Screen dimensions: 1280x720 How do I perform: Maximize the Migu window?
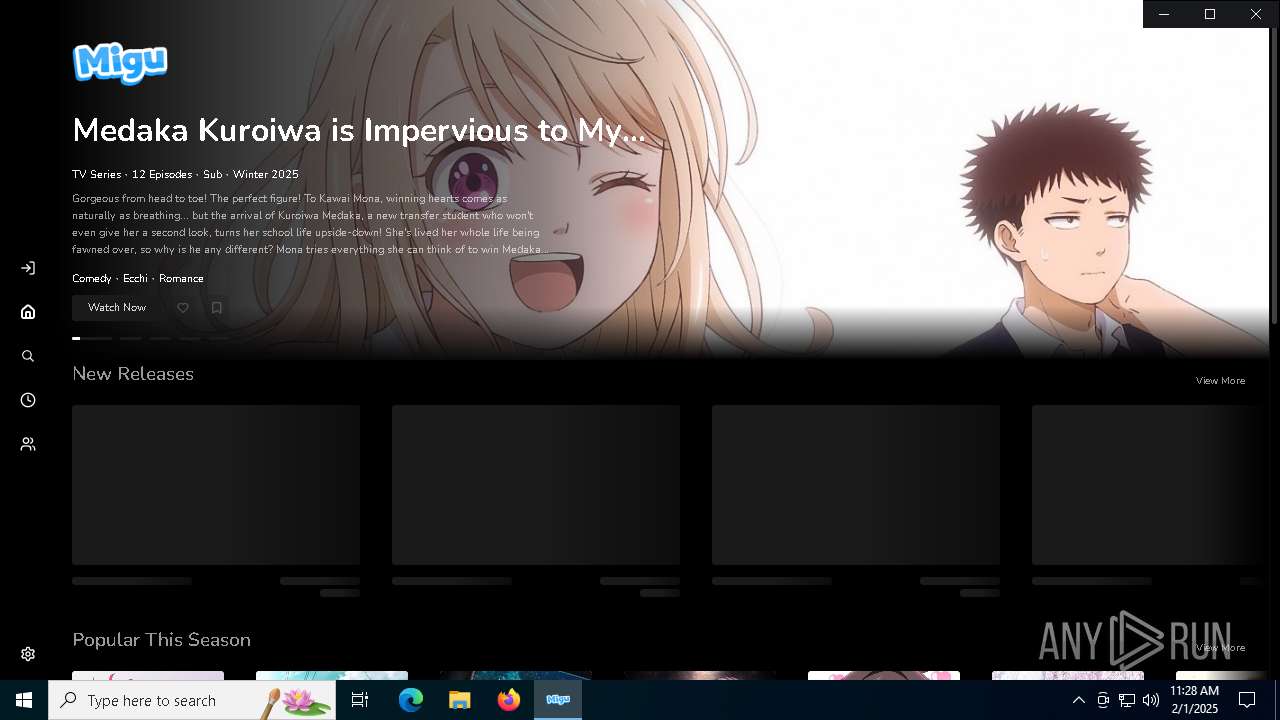(1210, 14)
